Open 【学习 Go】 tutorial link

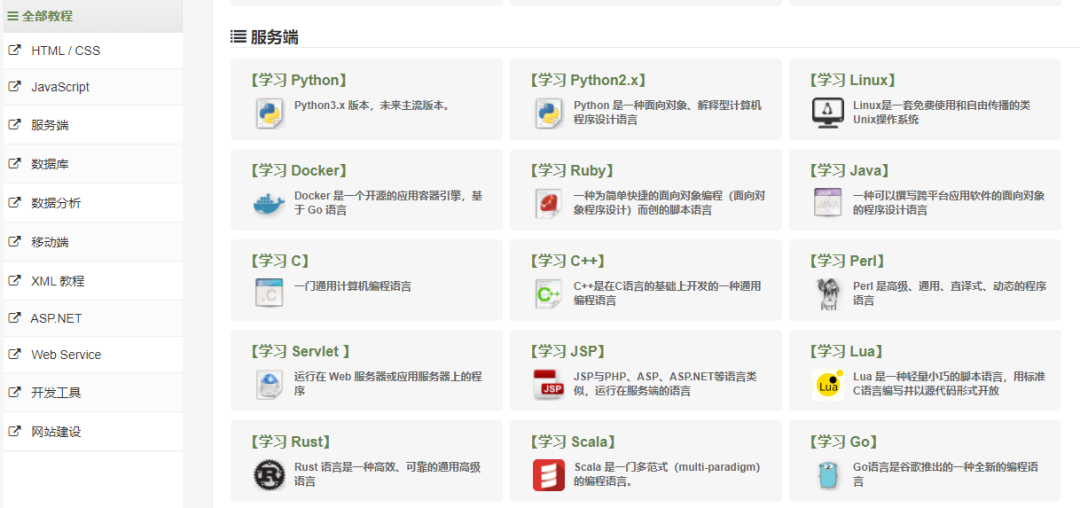click(x=844, y=441)
